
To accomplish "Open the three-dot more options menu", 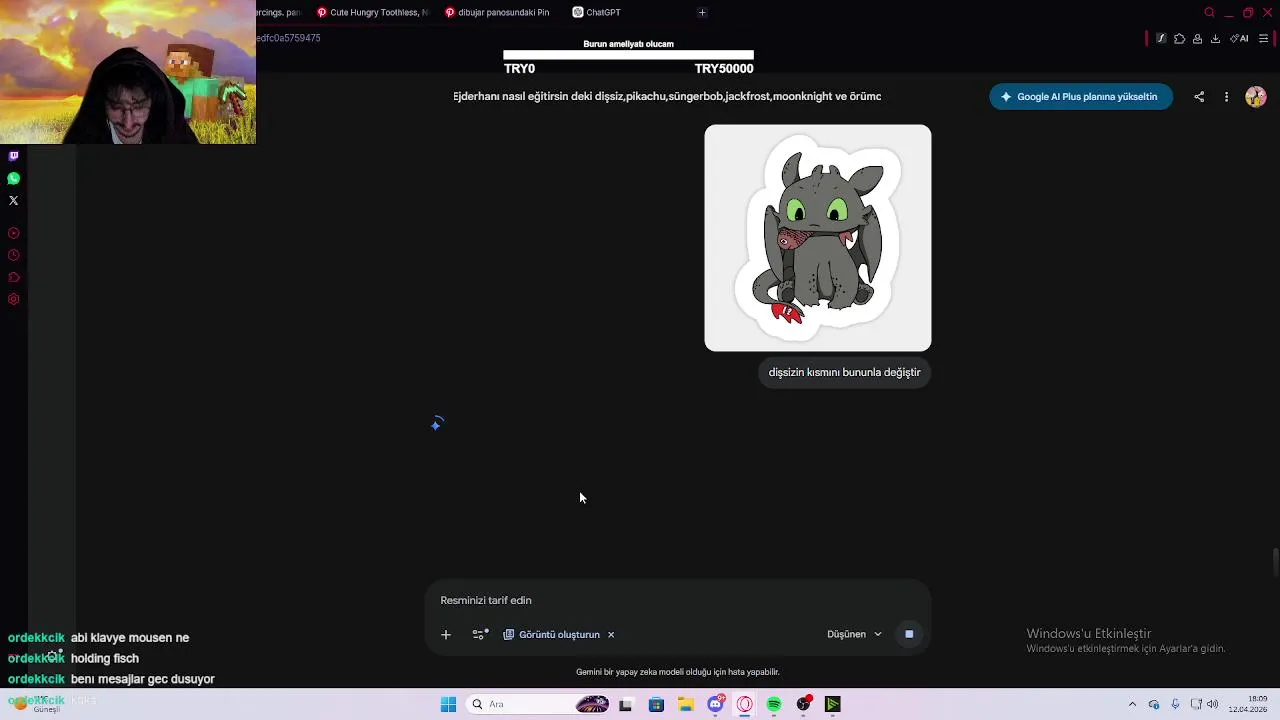I will point(1226,97).
